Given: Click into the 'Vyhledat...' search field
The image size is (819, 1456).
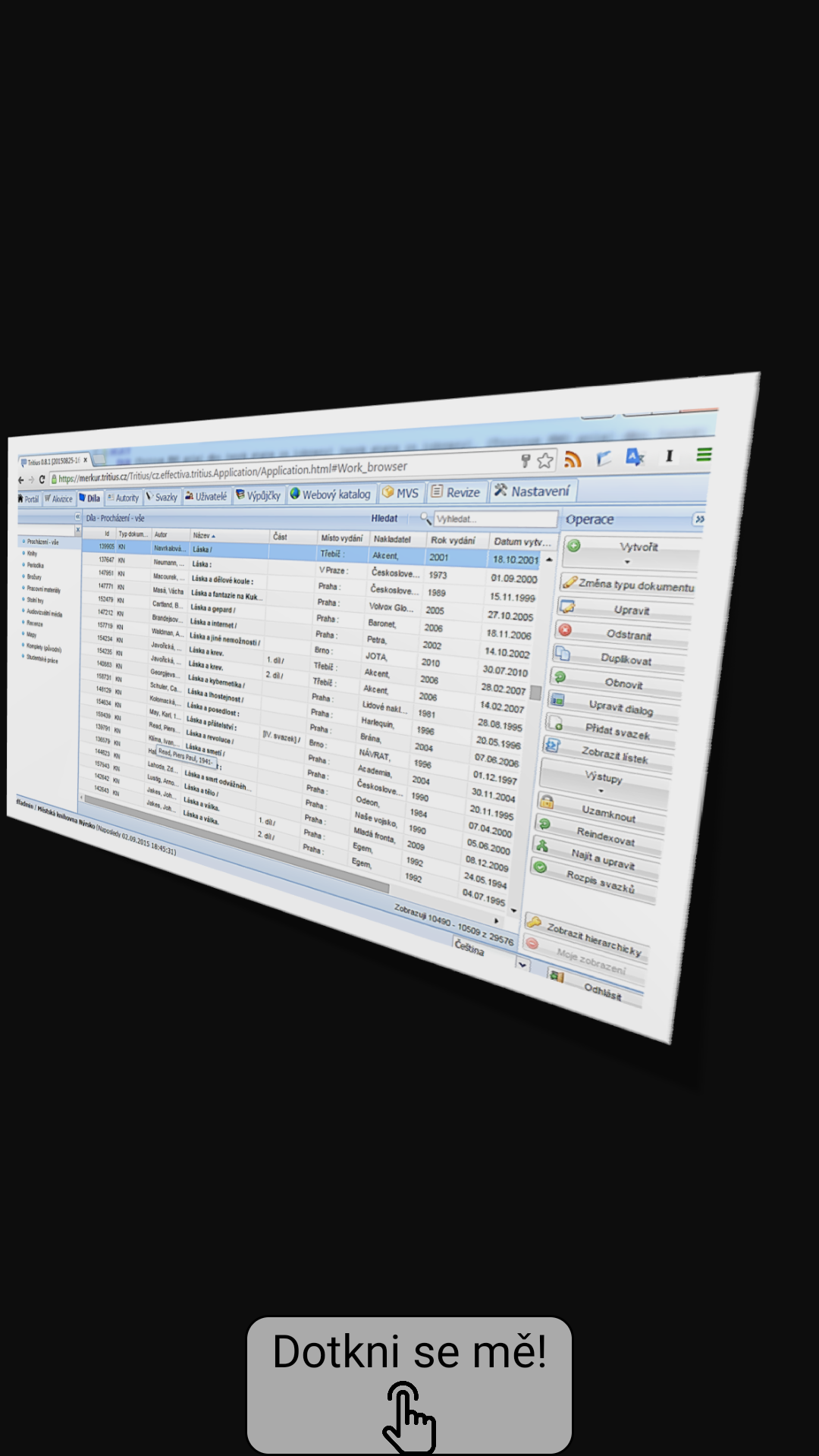Looking at the screenshot, I should coord(495,519).
